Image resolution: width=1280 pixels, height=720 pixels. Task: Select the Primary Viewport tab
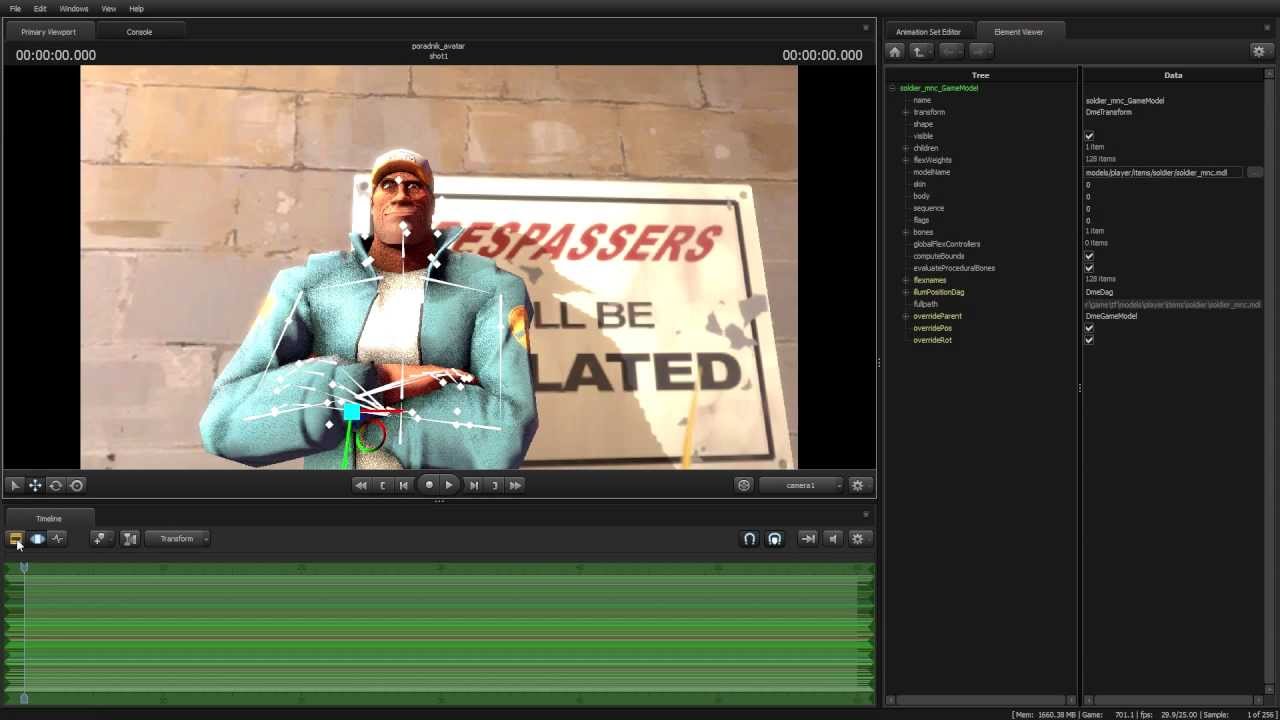[x=48, y=32]
